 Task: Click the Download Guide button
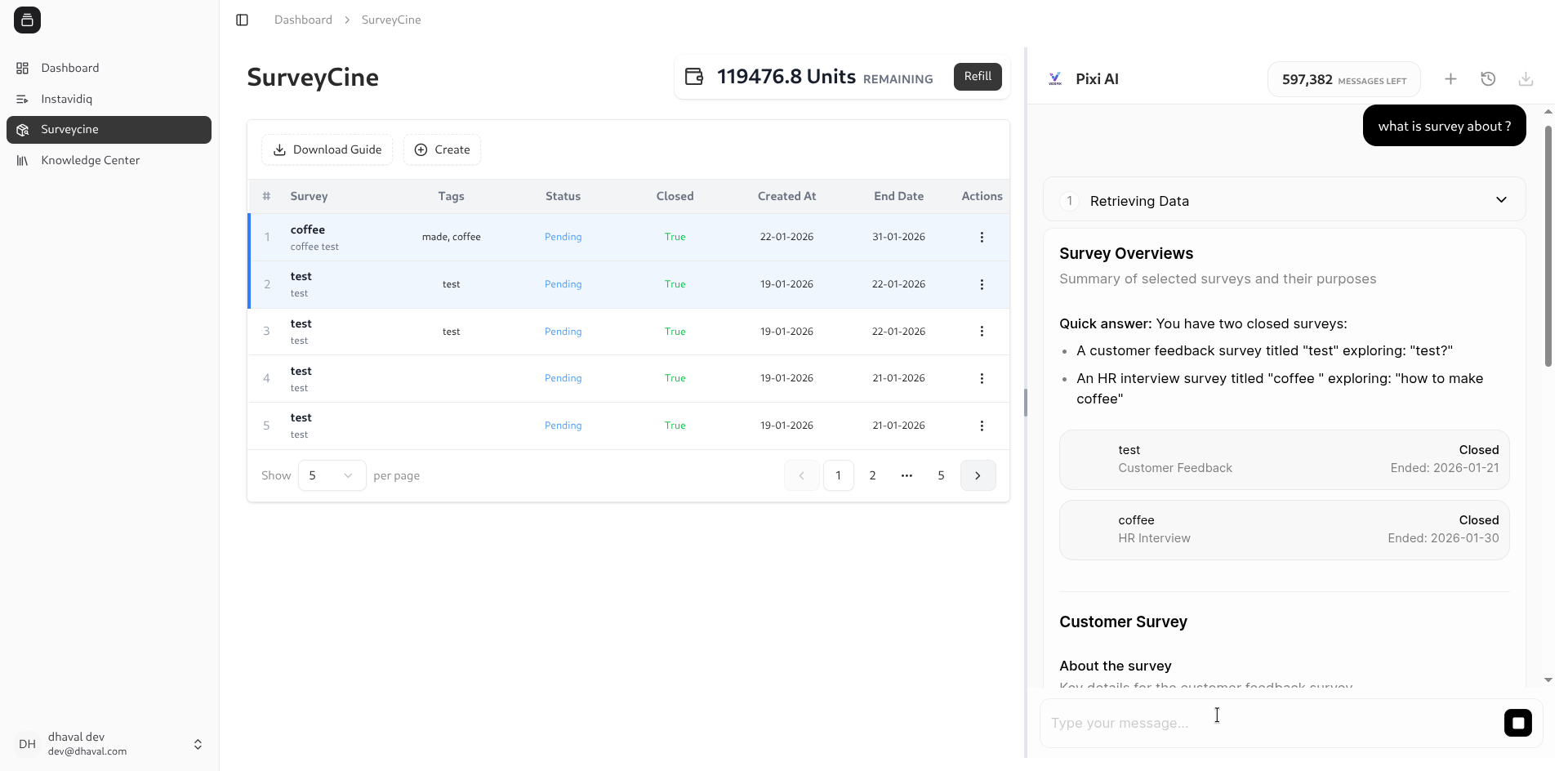[327, 149]
